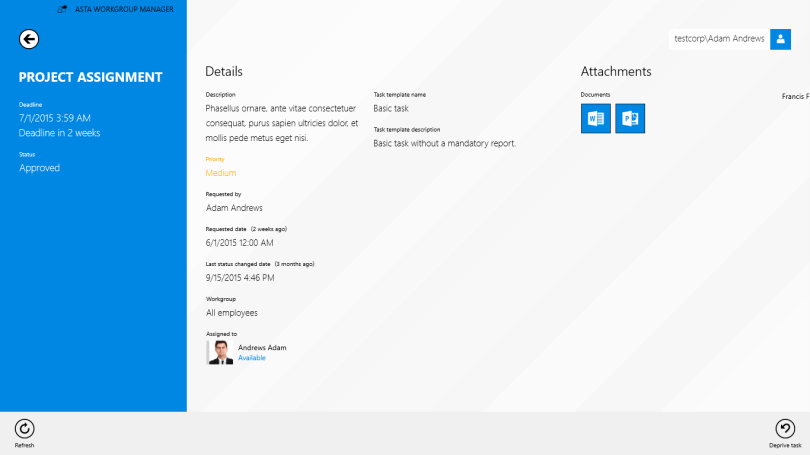Click the Andrews Adam assignee name
Screen dimensions: 810x455
pyautogui.click(x=262, y=347)
